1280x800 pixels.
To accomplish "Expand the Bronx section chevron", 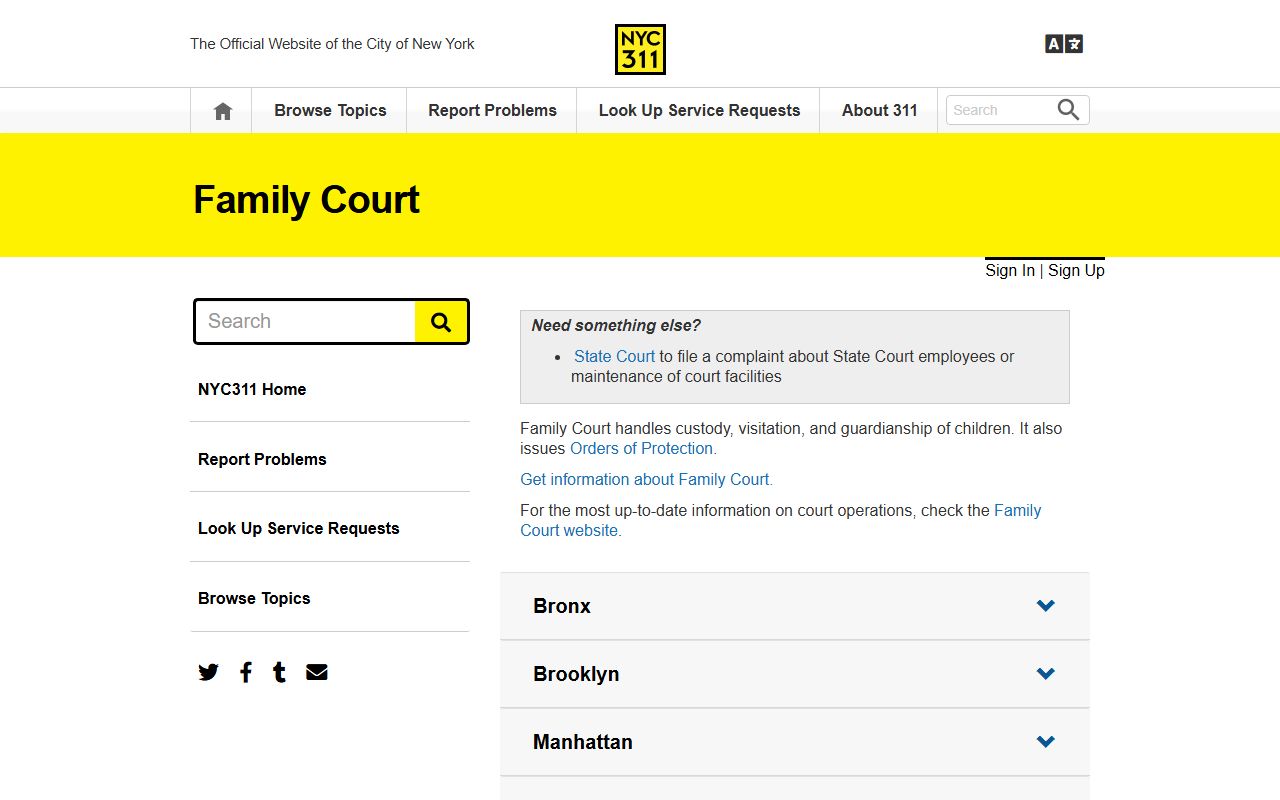I will [x=1046, y=606].
